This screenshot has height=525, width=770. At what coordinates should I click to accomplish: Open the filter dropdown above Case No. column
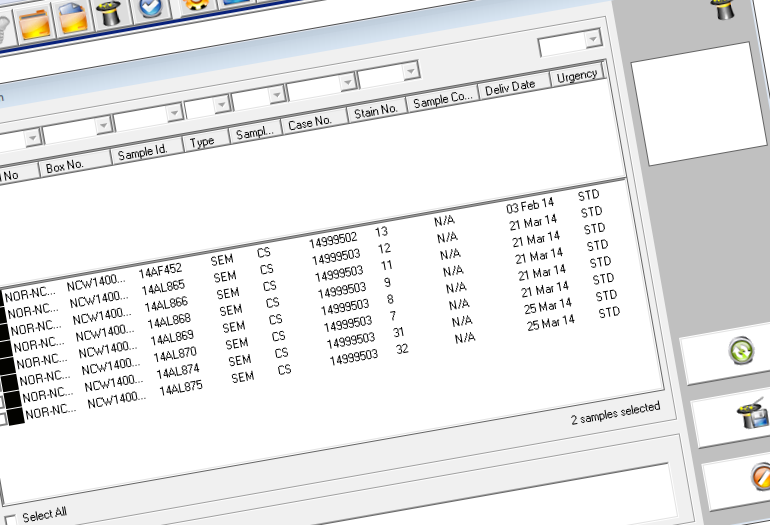(319, 88)
